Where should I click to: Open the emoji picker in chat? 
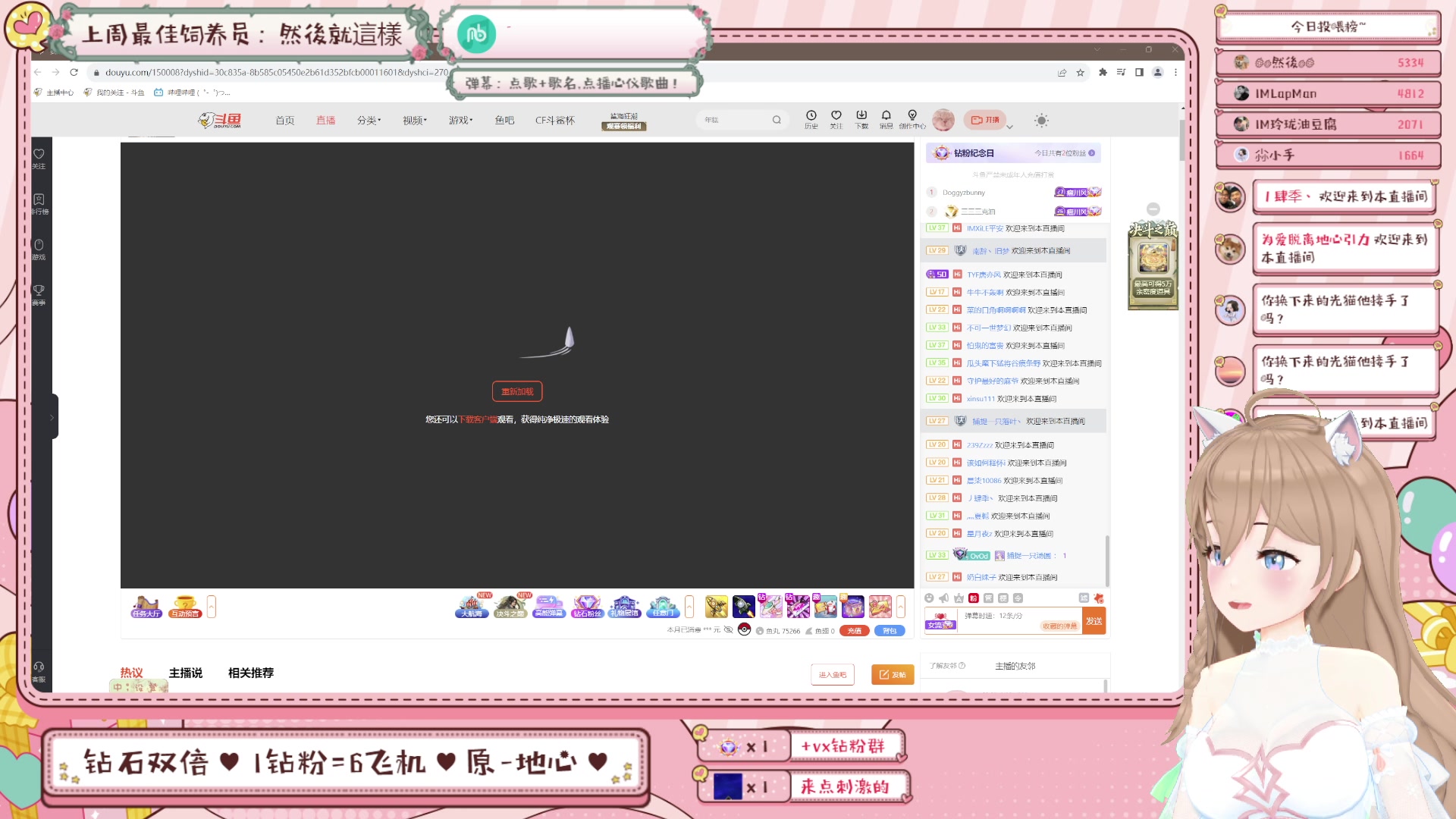(929, 598)
